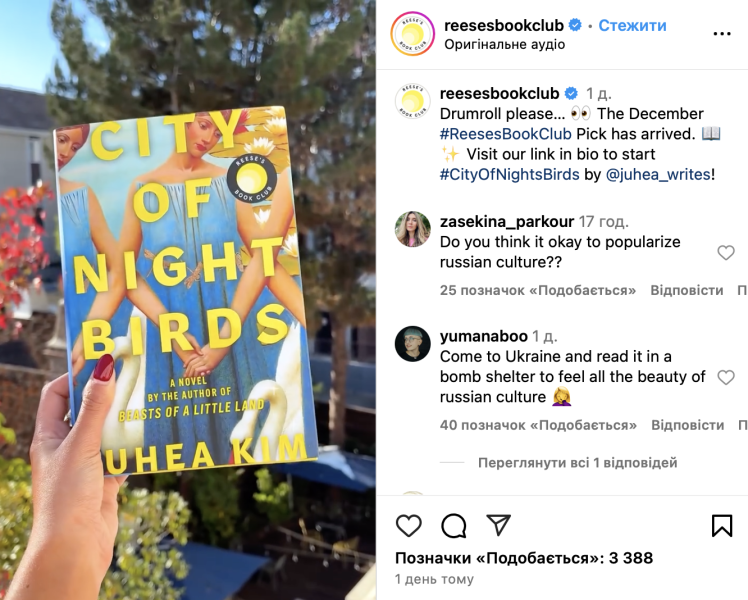The height and width of the screenshot is (600, 748).
Task: Like yumanaboo's comment heart
Action: [x=726, y=377]
